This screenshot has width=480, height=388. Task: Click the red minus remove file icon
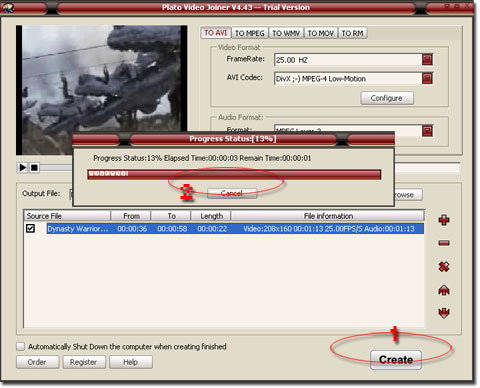click(x=444, y=243)
